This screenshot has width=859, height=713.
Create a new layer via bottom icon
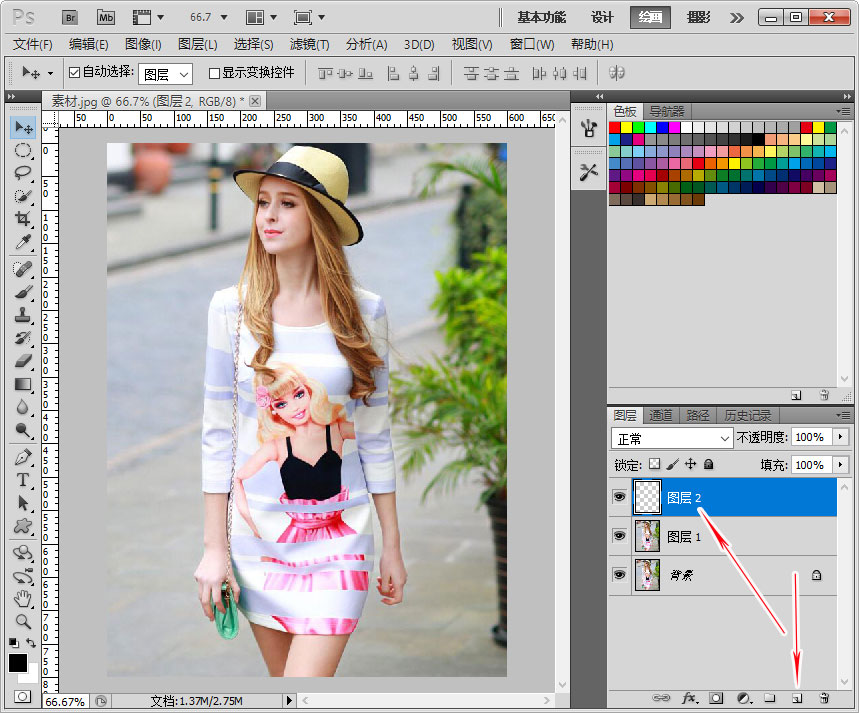pyautogui.click(x=797, y=698)
